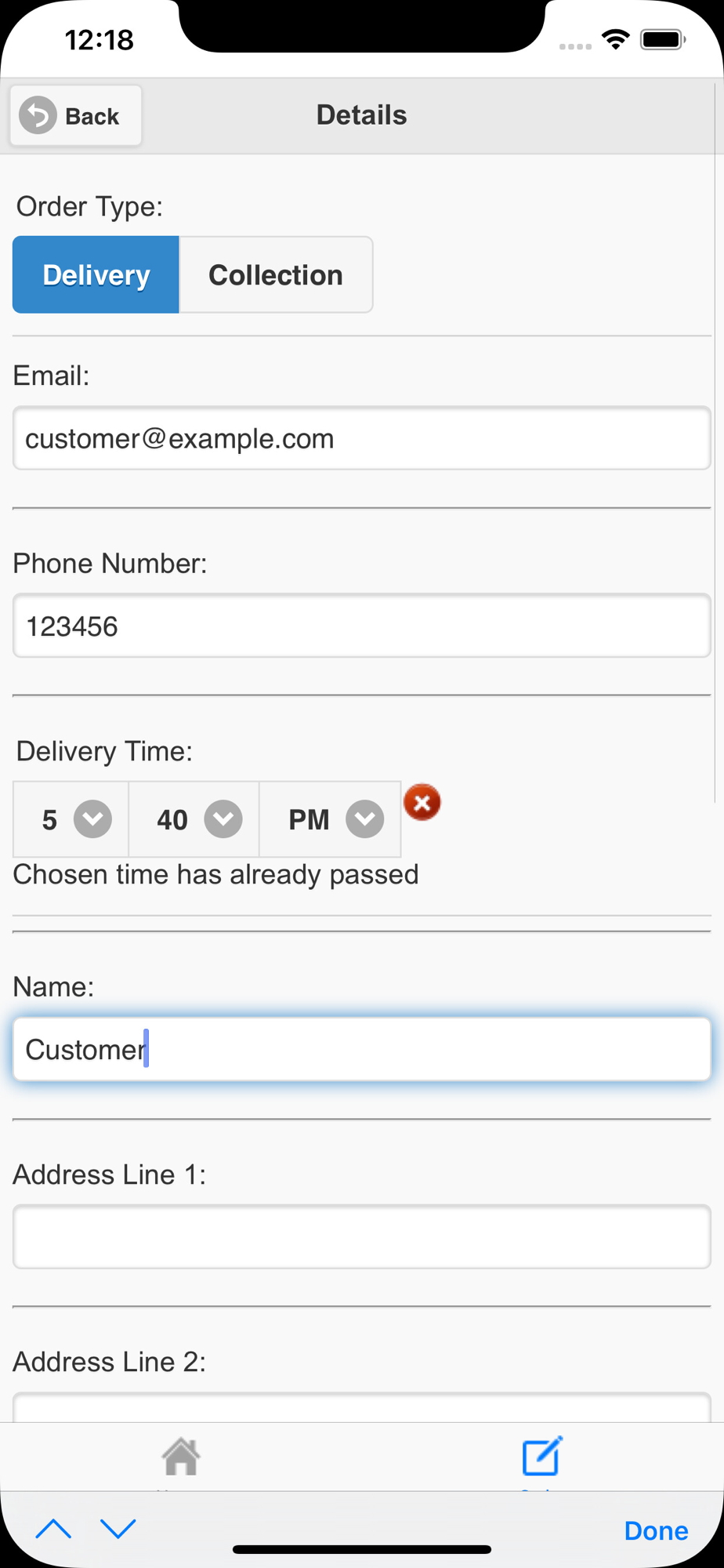This screenshot has height=1568, width=724.
Task: Open the Home tab house icon
Action: [x=181, y=1457]
